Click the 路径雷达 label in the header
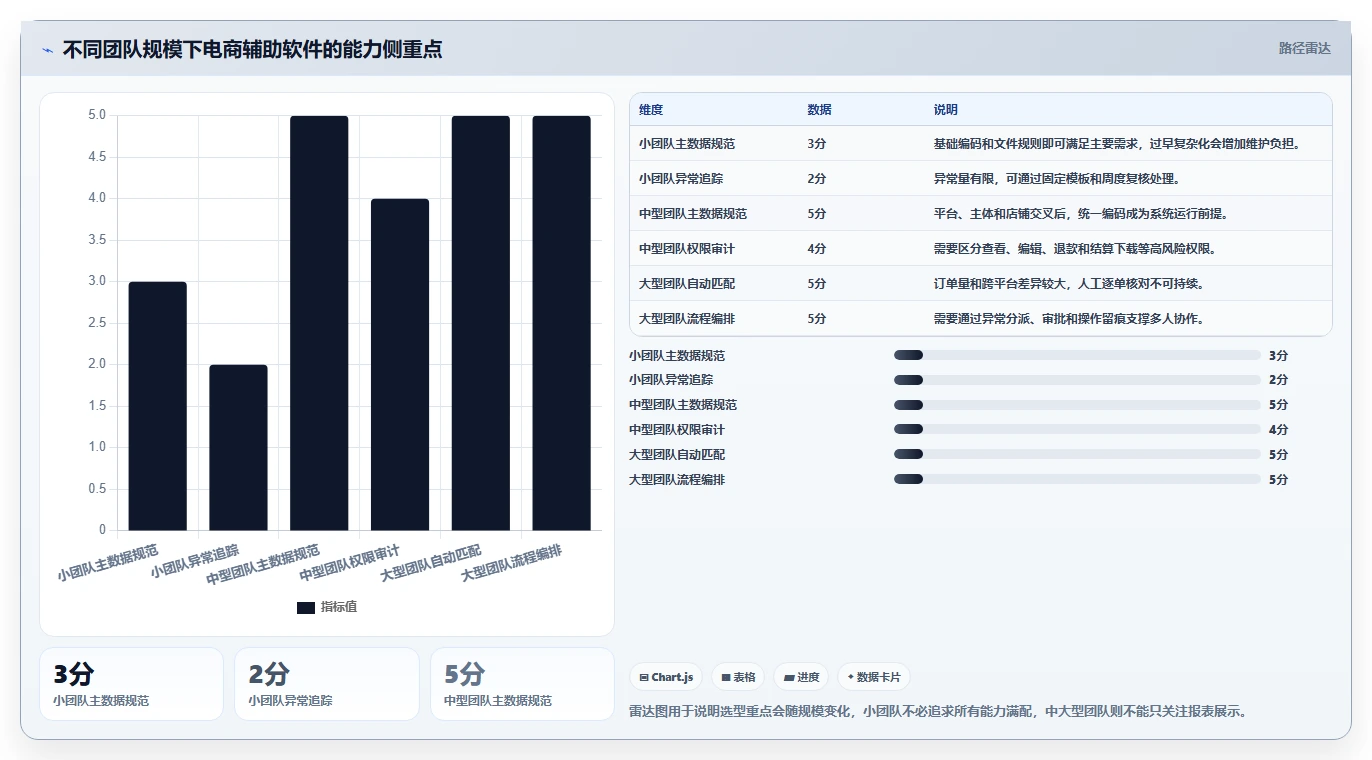This screenshot has height=760, width=1372. tap(1304, 48)
